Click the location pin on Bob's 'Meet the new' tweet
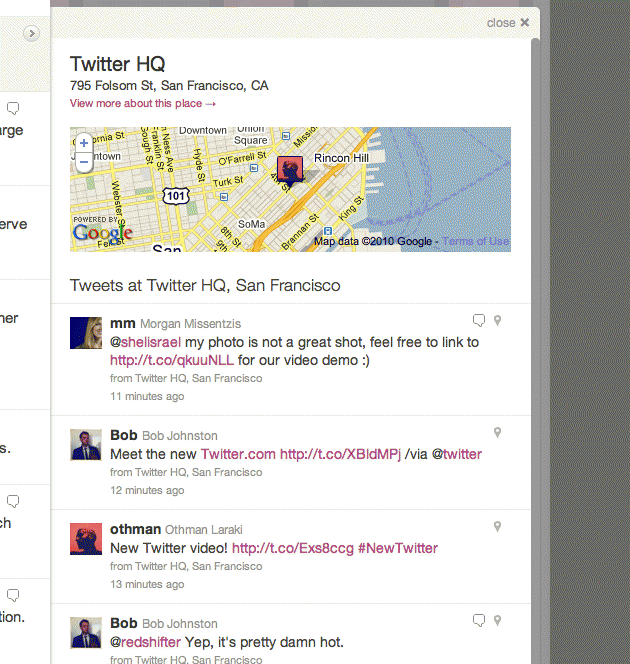Screen dimensions: 630x664 tap(497, 433)
